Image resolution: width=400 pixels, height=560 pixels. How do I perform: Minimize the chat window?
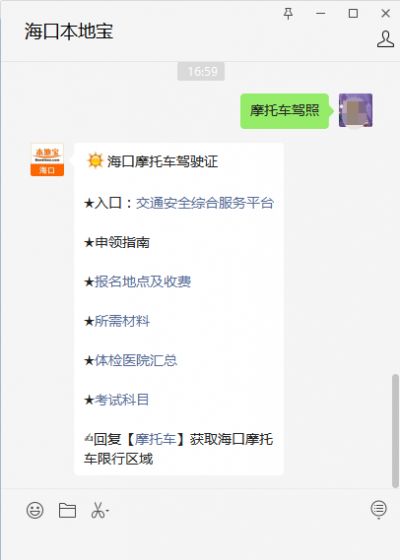pos(320,14)
